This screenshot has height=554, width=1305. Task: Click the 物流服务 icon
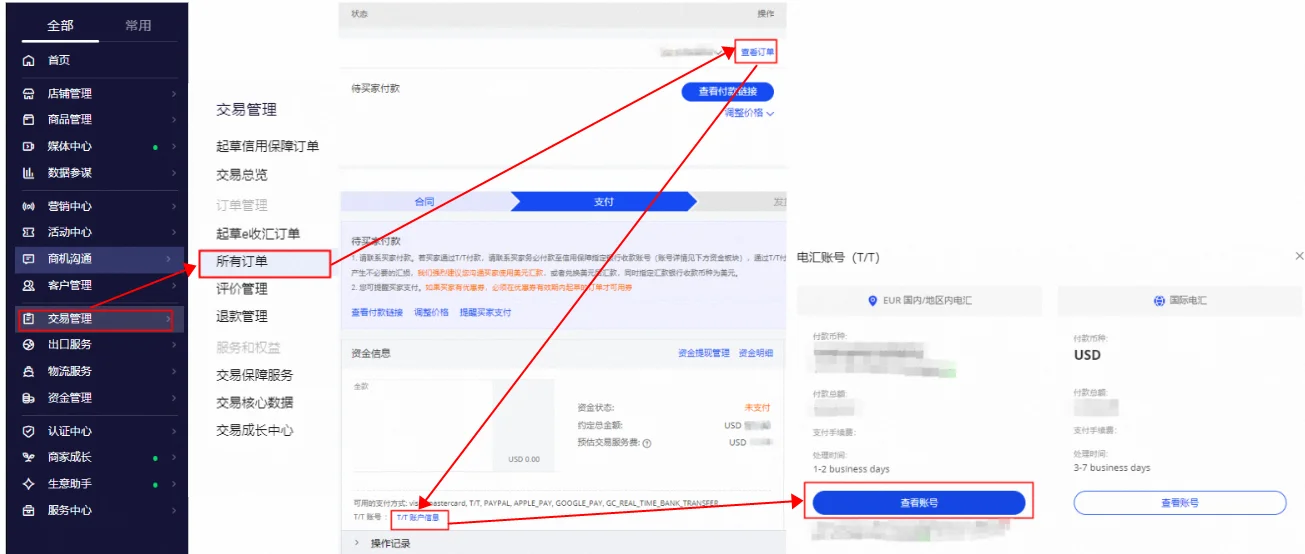(28, 371)
